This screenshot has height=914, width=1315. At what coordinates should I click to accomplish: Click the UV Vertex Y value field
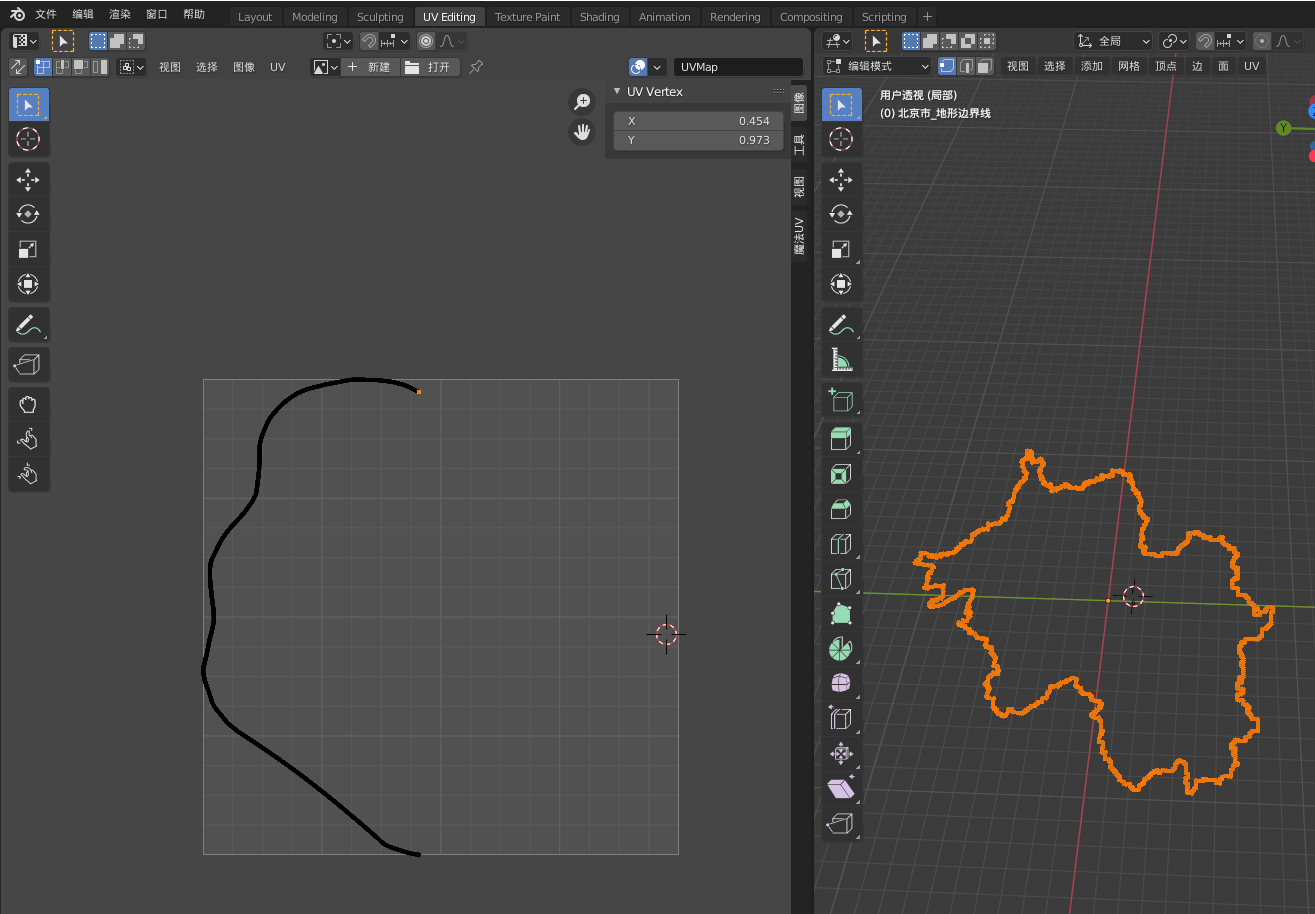tap(698, 140)
